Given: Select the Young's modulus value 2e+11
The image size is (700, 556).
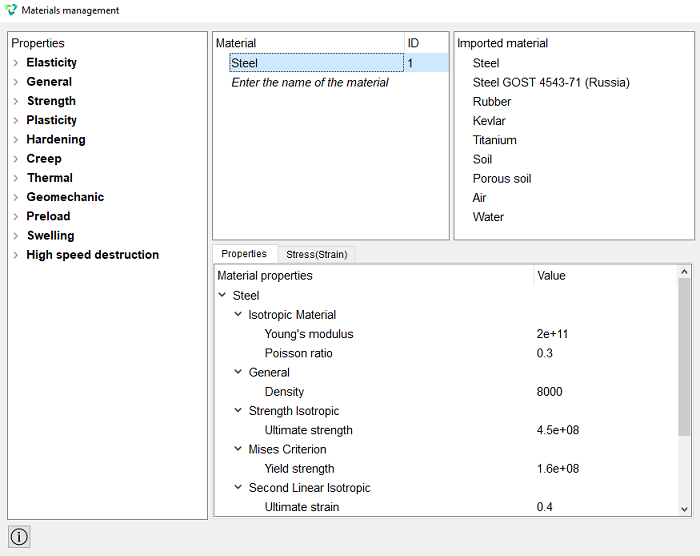Looking at the screenshot, I should [x=552, y=334].
